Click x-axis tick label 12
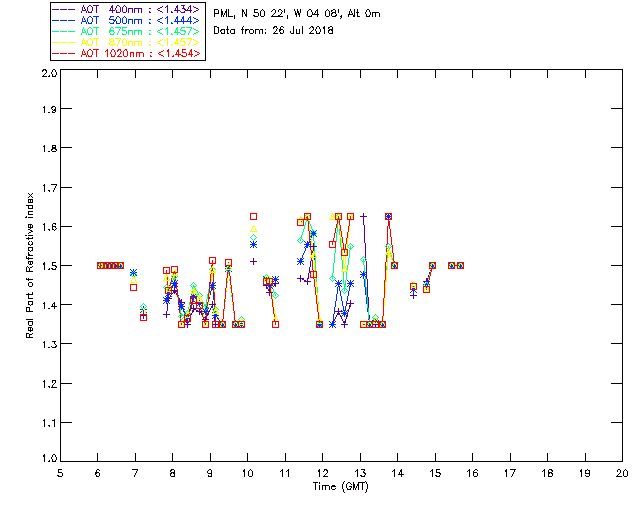 click(x=322, y=473)
